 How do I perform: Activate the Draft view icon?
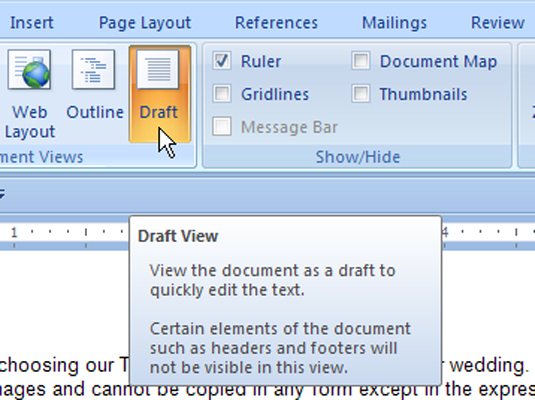coord(158,69)
